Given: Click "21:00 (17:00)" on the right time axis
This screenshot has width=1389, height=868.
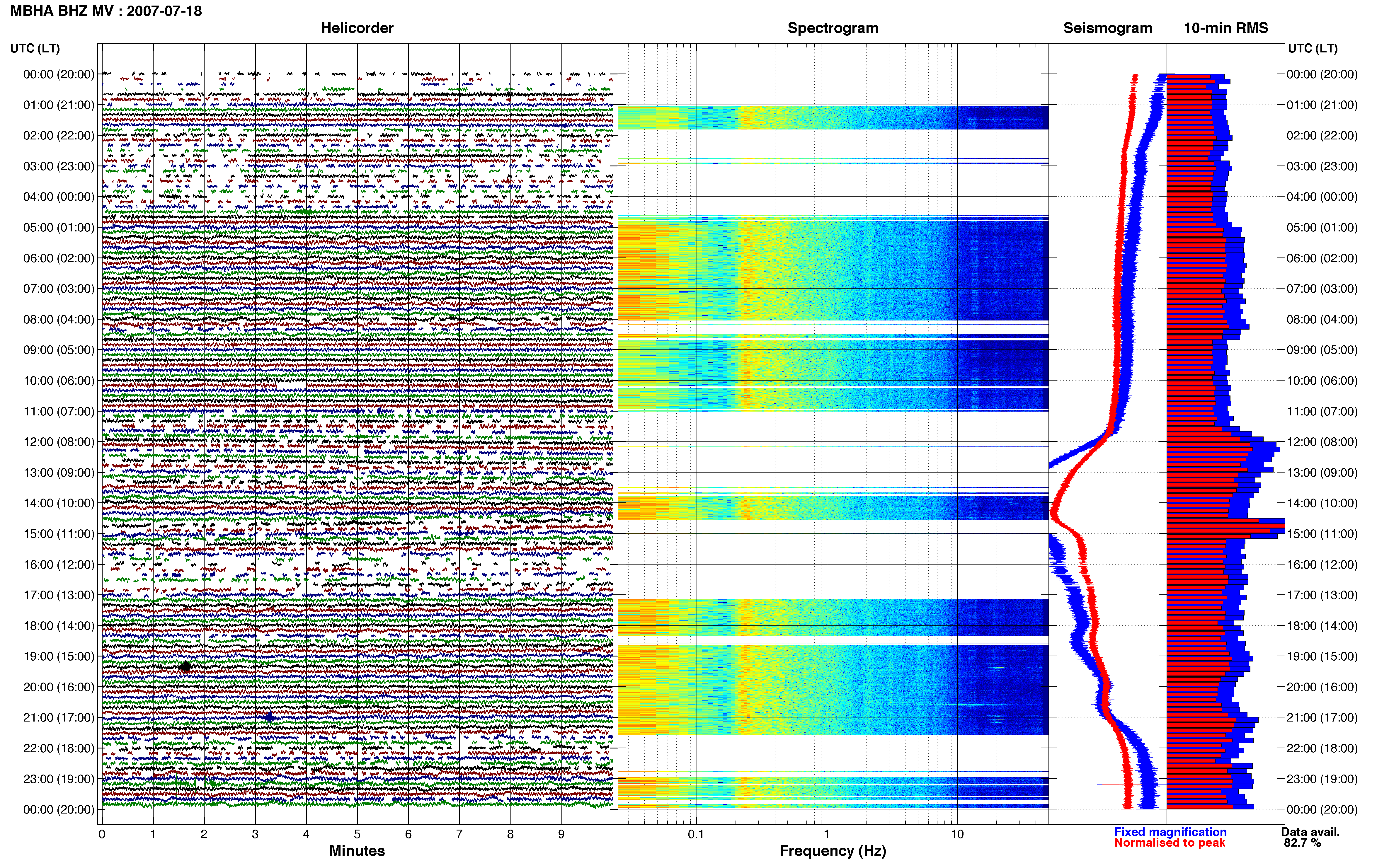Looking at the screenshot, I should (1322, 718).
